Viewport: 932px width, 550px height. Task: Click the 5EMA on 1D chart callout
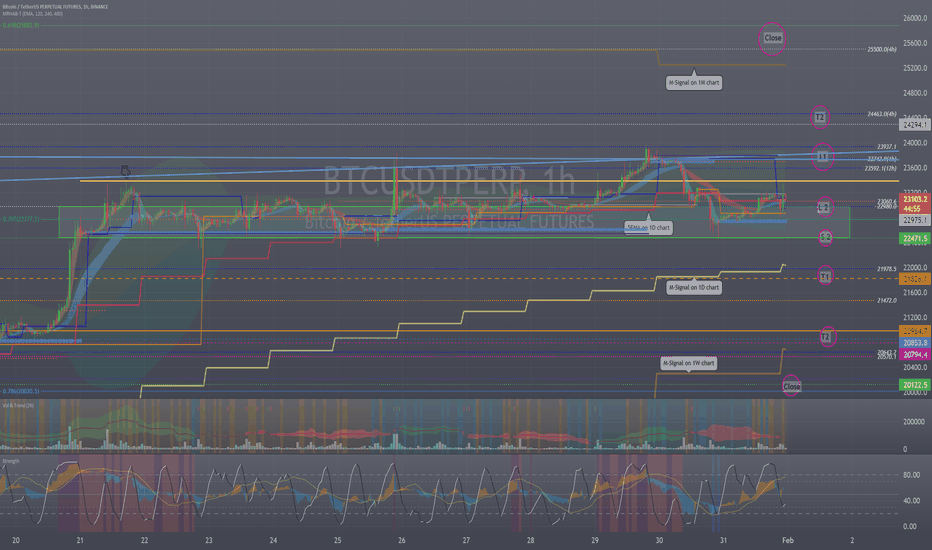pos(648,228)
